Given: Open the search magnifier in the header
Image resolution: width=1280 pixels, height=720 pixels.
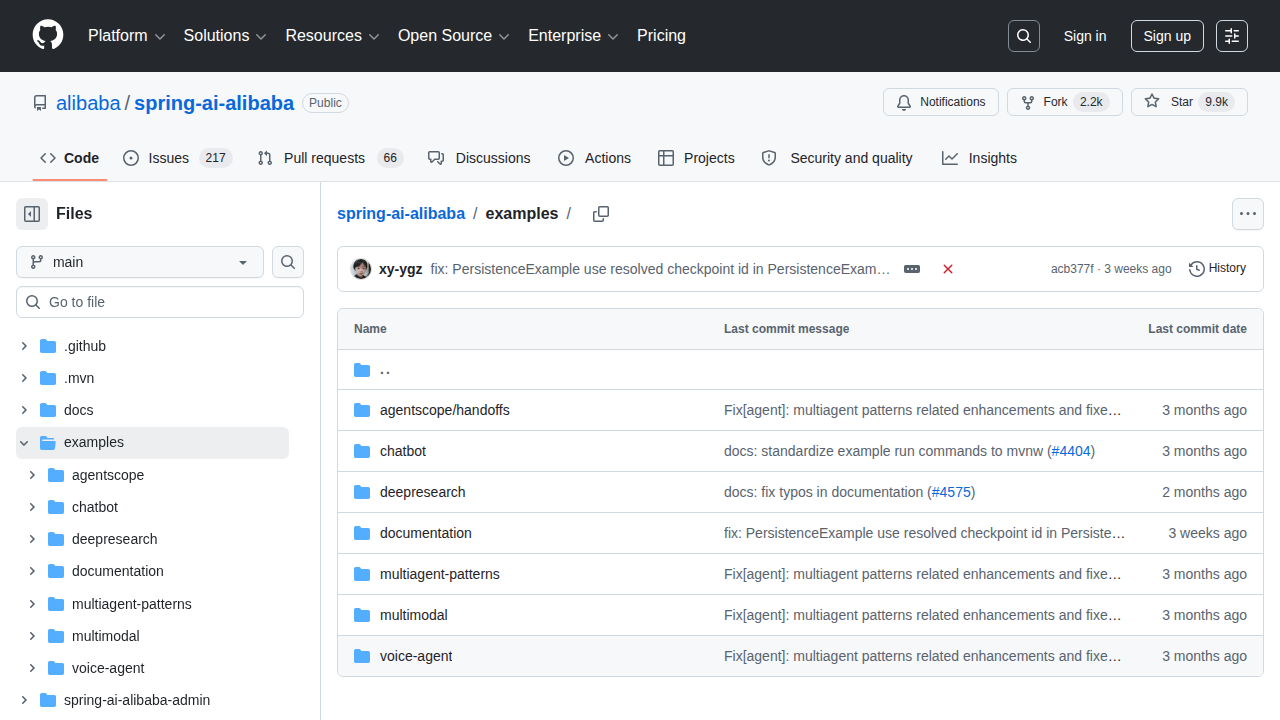Looking at the screenshot, I should click(1024, 36).
